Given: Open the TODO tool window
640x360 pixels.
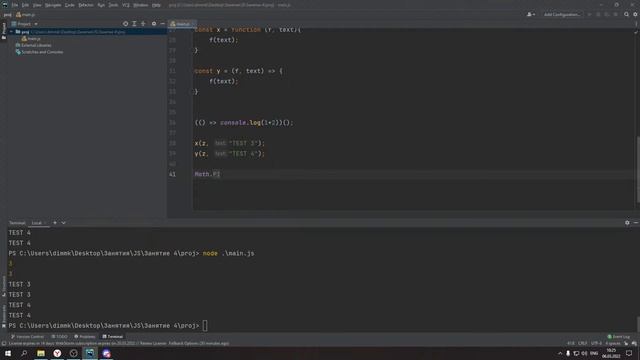Looking at the screenshot, I should point(60,337).
